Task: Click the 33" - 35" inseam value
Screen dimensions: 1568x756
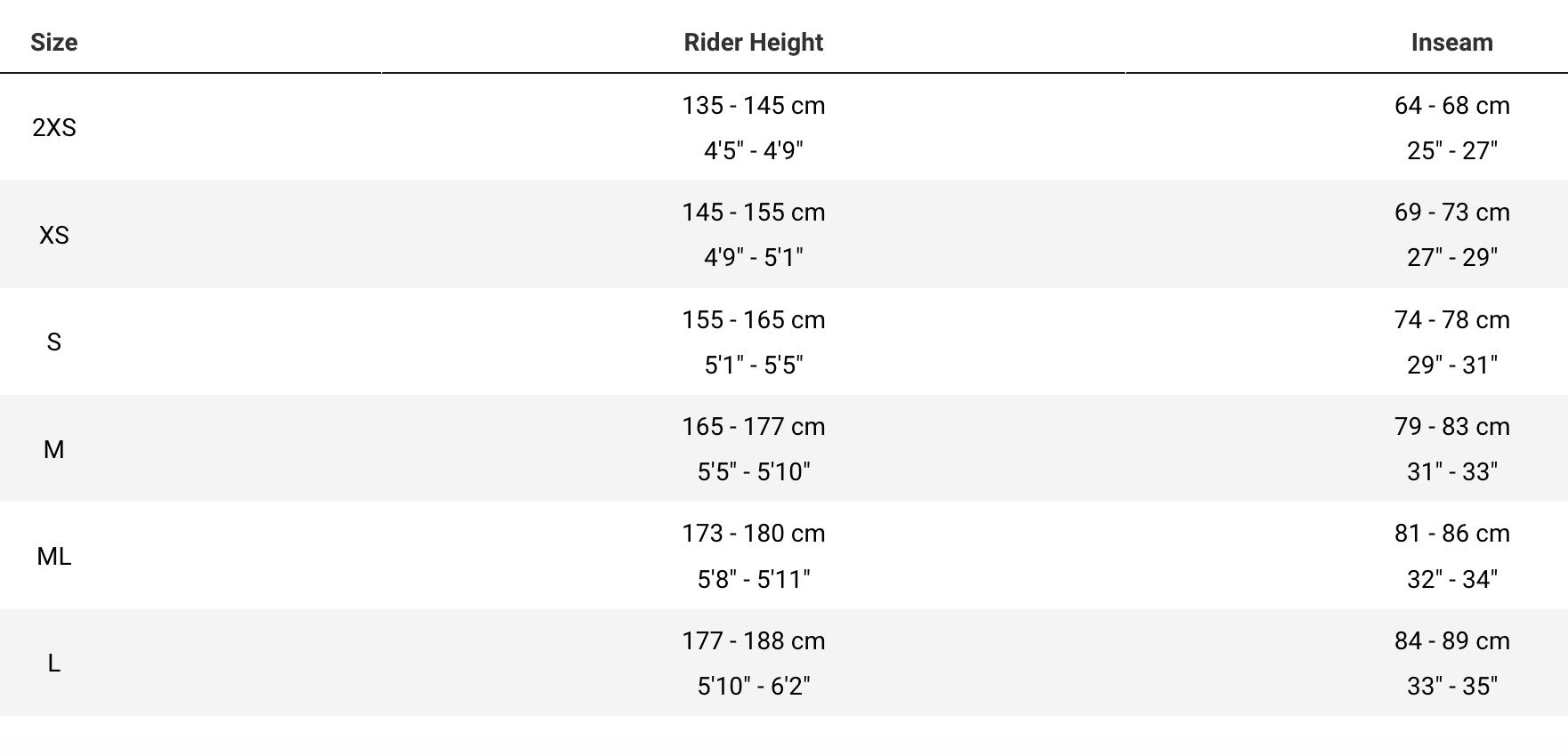Action: [x=1452, y=686]
